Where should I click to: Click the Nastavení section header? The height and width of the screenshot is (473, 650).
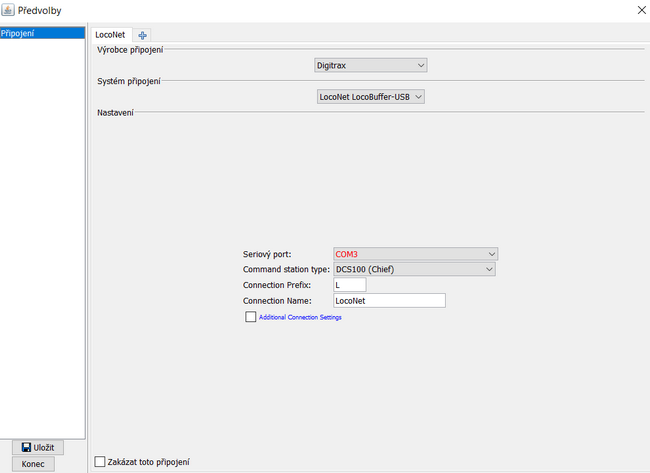115,112
